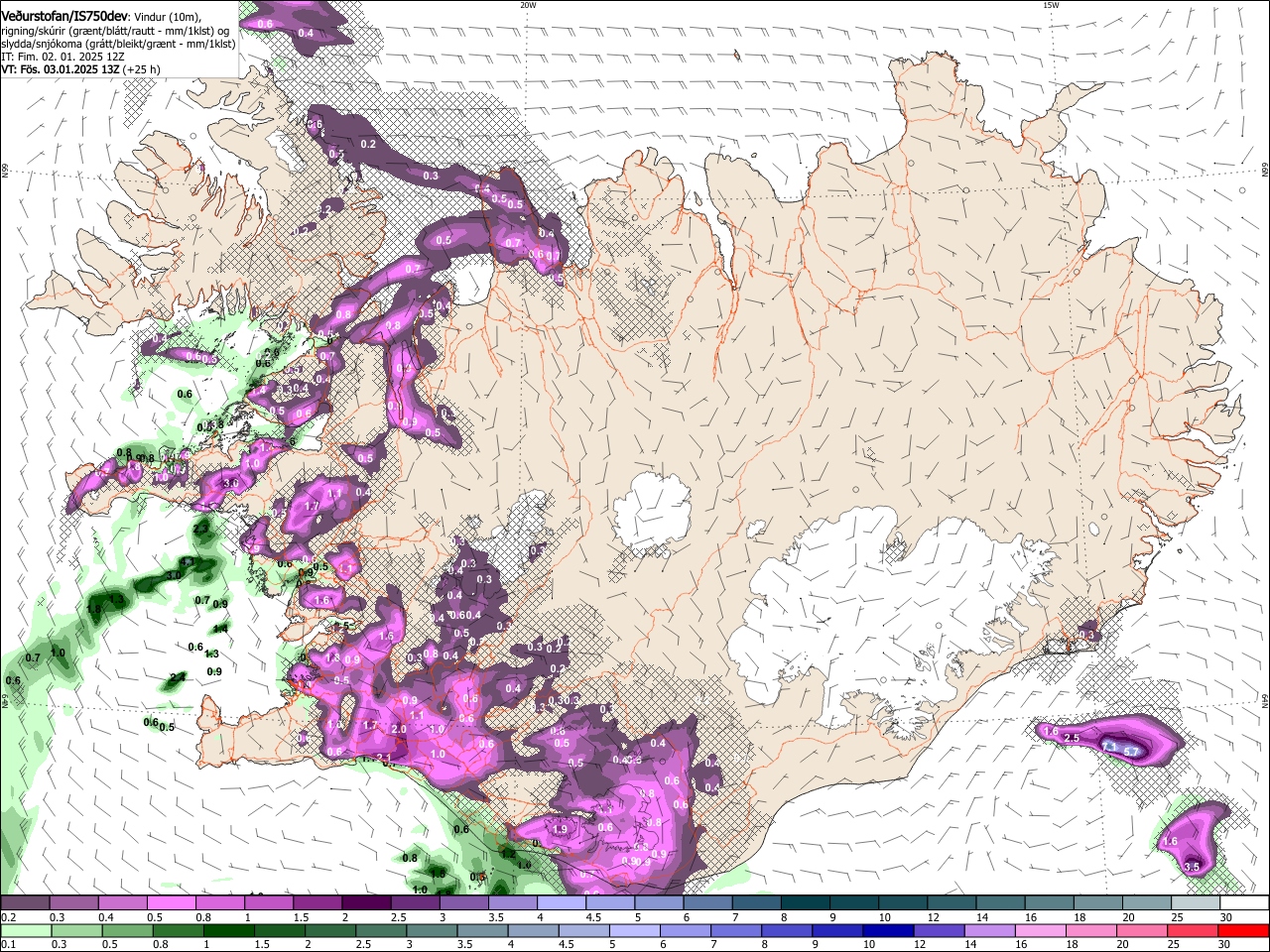Click the 15W longitude label
The image size is (1270, 952).
[1051, 5]
